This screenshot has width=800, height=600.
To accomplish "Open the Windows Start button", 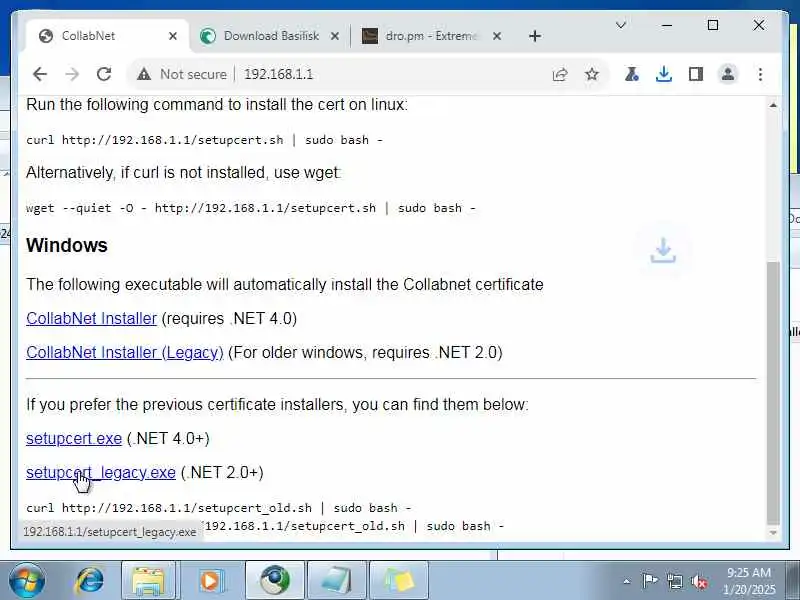I will click(26, 581).
